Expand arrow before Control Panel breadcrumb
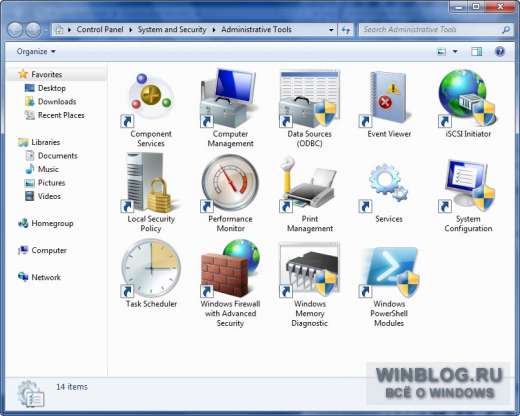The image size is (520, 416). coord(69,30)
